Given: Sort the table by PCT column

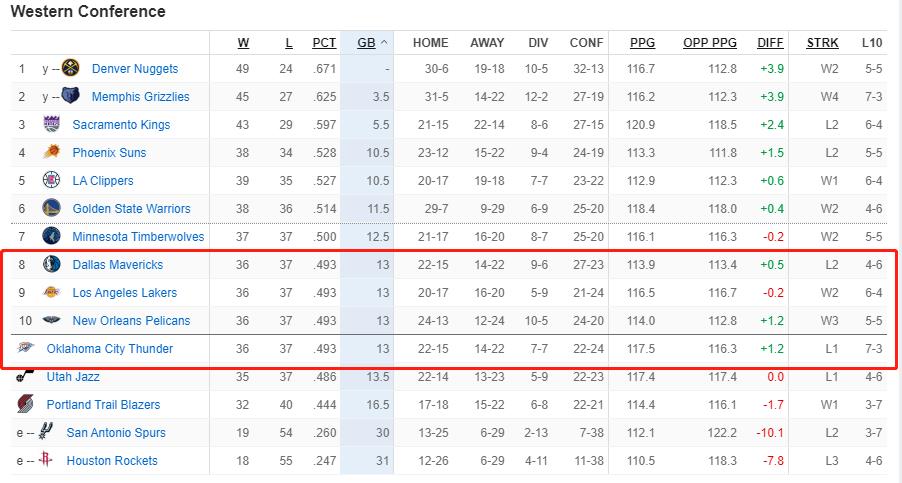Looking at the screenshot, I should [x=324, y=43].
